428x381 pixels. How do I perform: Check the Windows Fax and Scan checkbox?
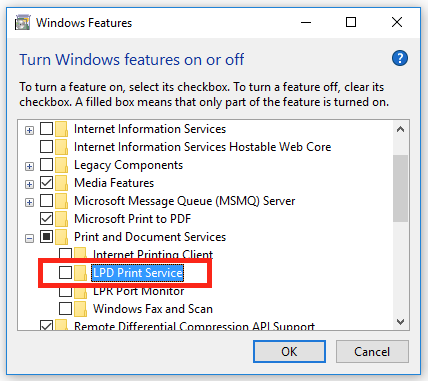point(65,309)
